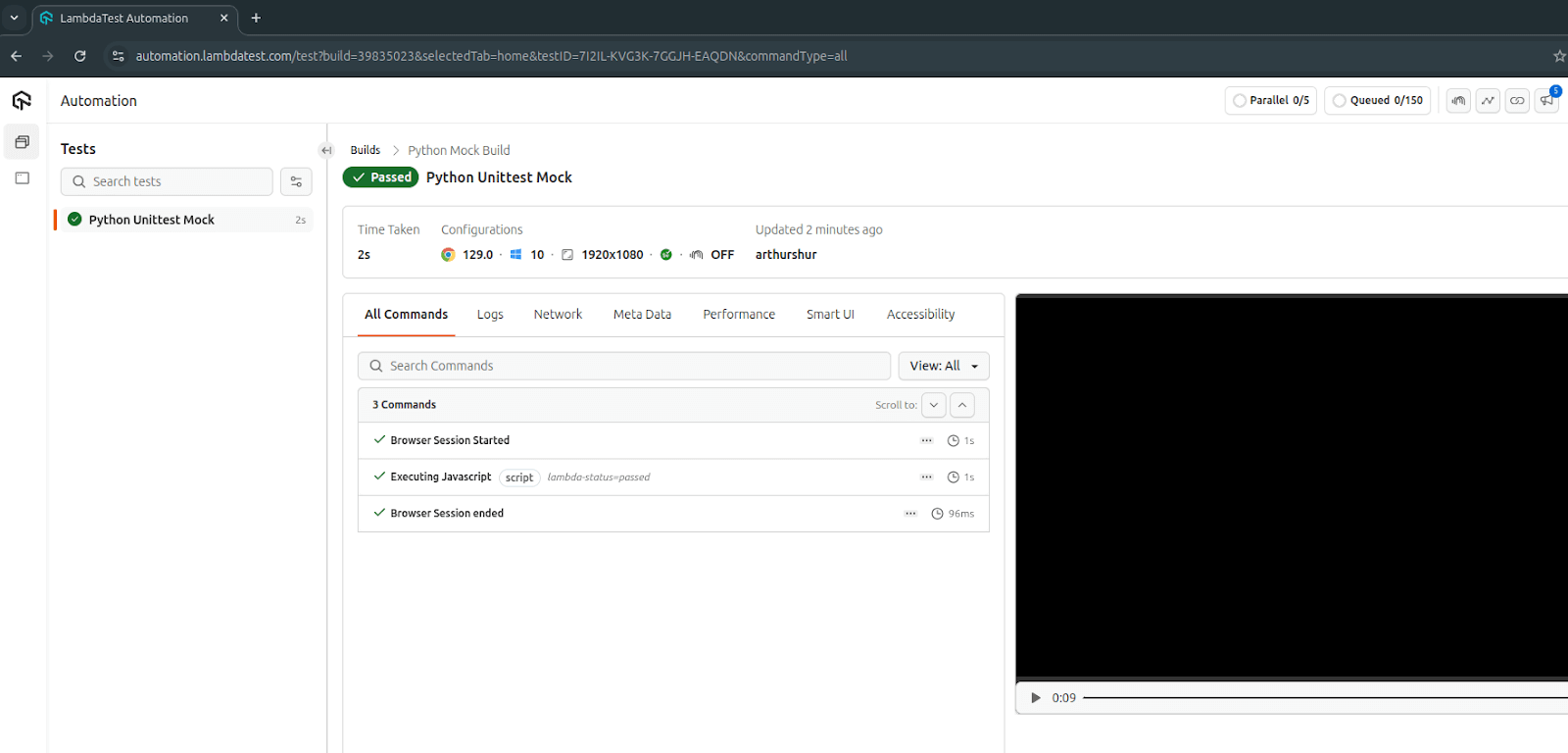Image resolution: width=1568 pixels, height=753 pixels.
Task: Click the link icon in the top toolbar
Action: pos(1517,101)
